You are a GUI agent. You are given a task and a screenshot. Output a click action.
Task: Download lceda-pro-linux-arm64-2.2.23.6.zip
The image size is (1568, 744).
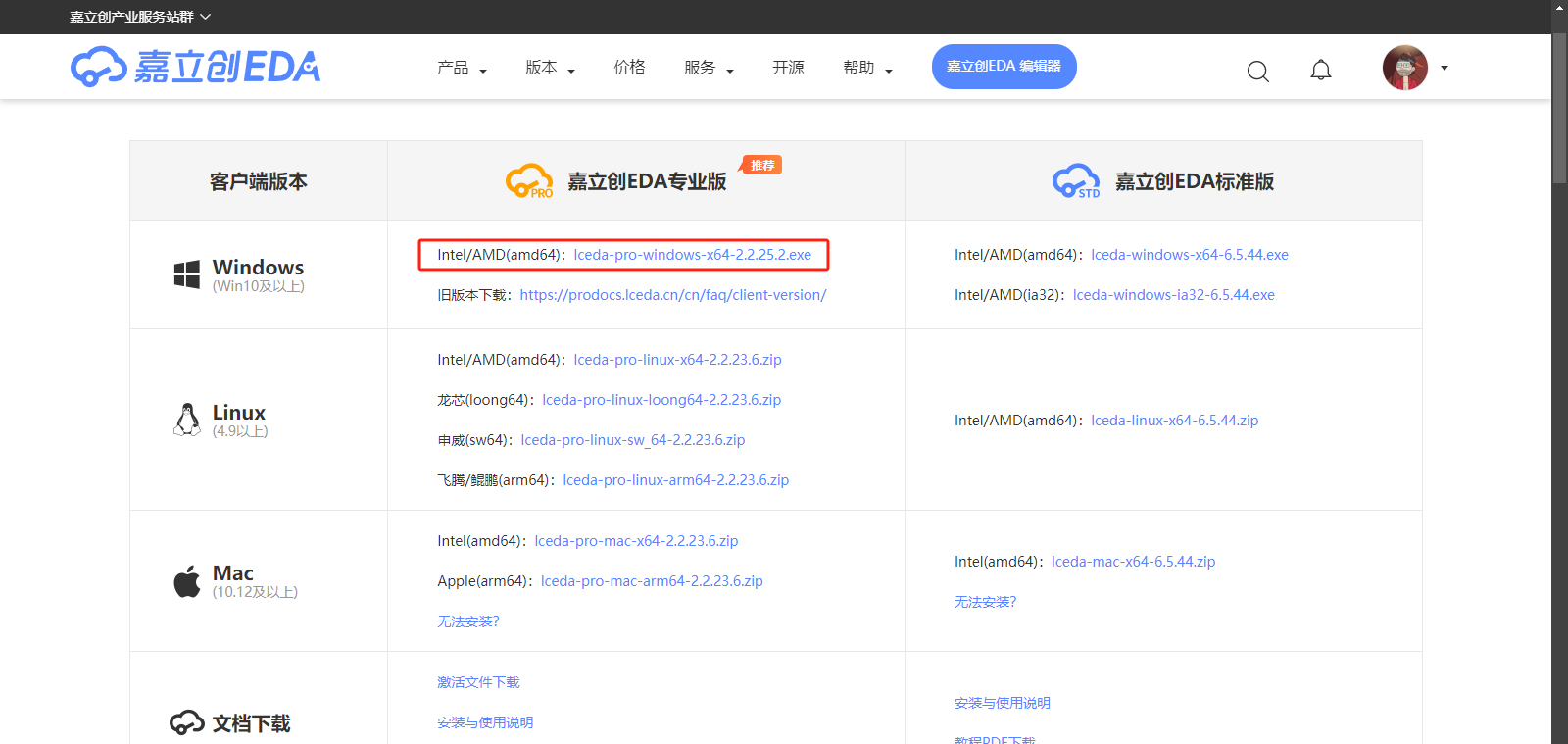(676, 480)
